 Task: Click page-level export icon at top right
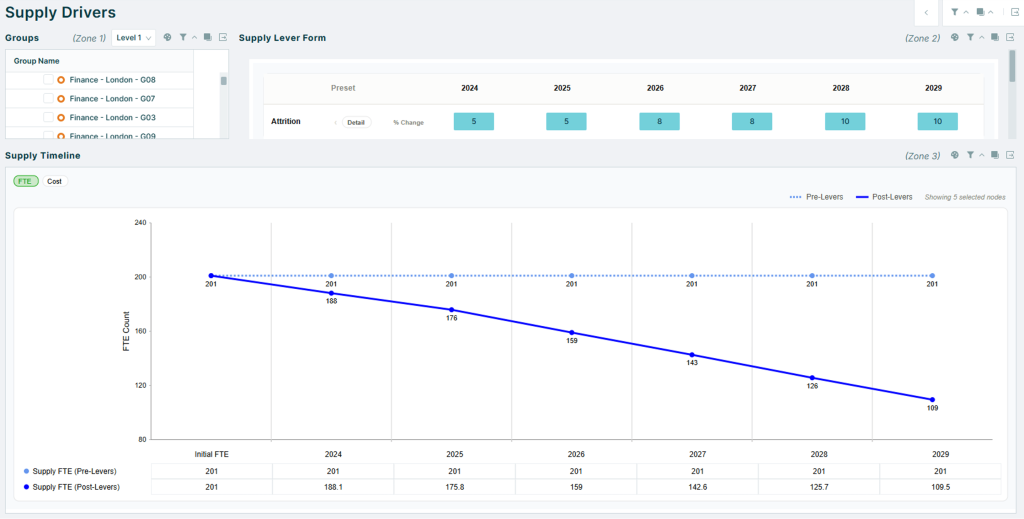[1015, 12]
